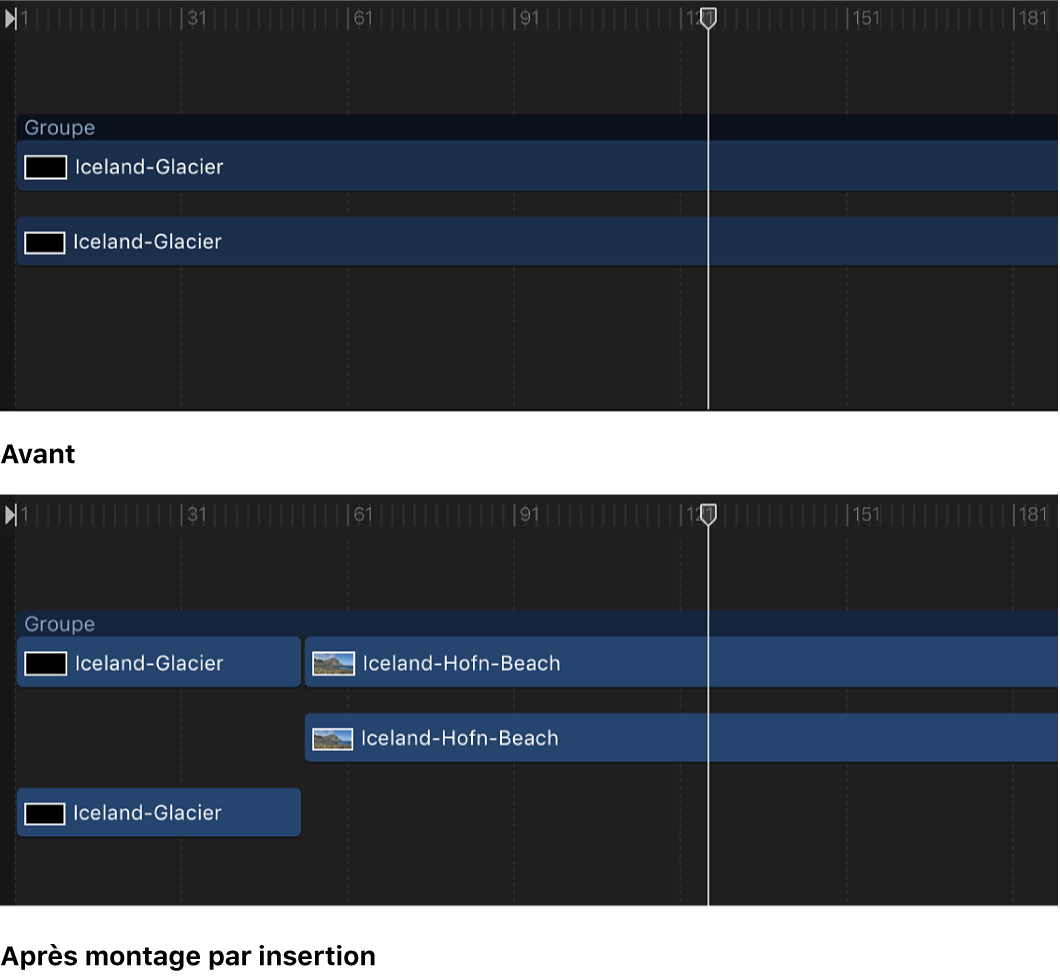Select the lower Iceland-Glacier clip in the Avant timeline
The height and width of the screenshot is (980, 1060).
pos(537,241)
